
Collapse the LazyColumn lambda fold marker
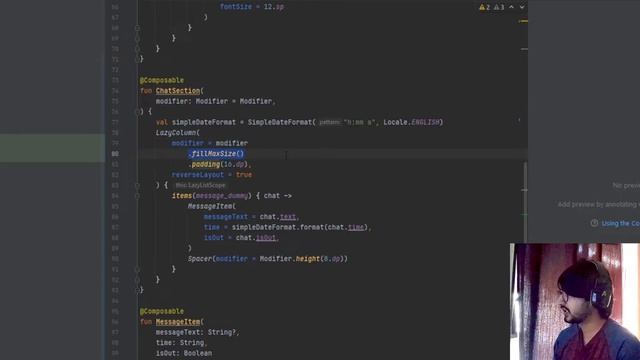click(138, 185)
